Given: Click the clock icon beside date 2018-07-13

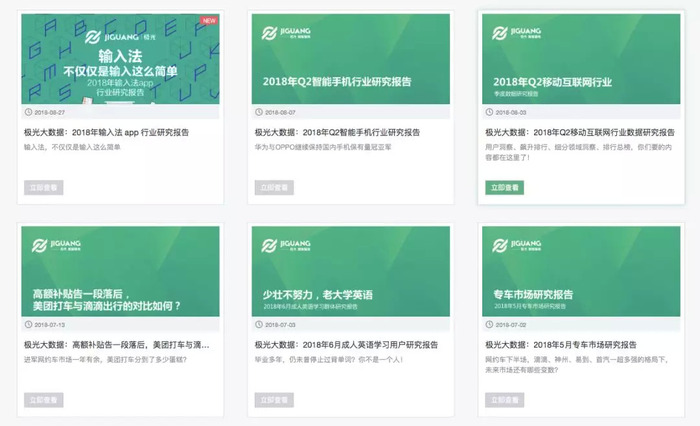Looking at the screenshot, I should pos(28,325).
